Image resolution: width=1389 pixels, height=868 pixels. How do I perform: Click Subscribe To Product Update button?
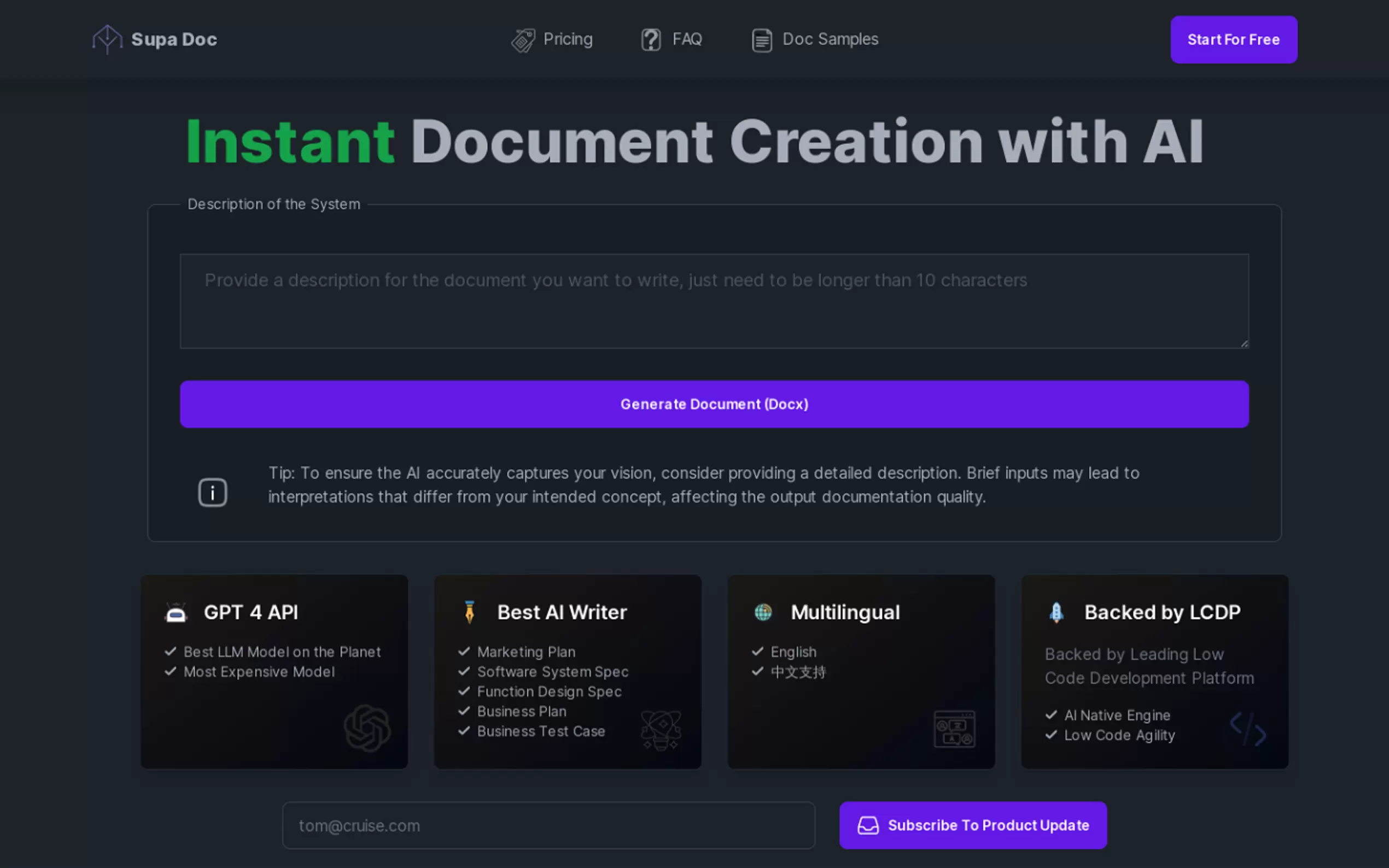(973, 825)
